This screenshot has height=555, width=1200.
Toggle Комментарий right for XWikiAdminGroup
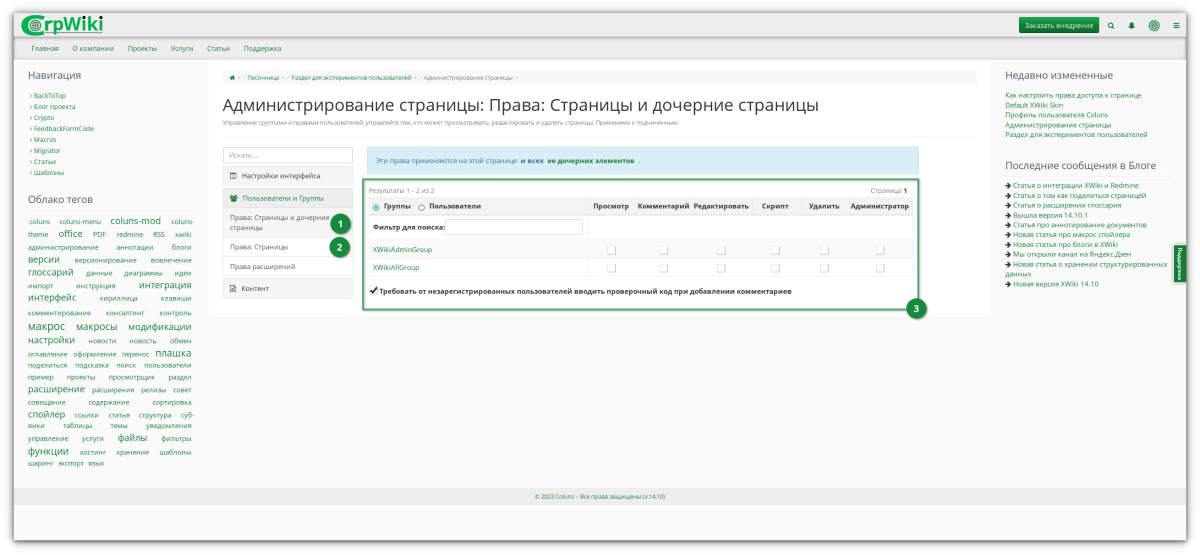point(663,250)
